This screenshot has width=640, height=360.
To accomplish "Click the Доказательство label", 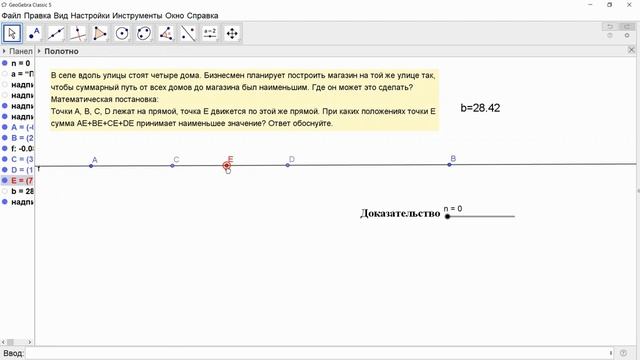I will coord(400,213).
